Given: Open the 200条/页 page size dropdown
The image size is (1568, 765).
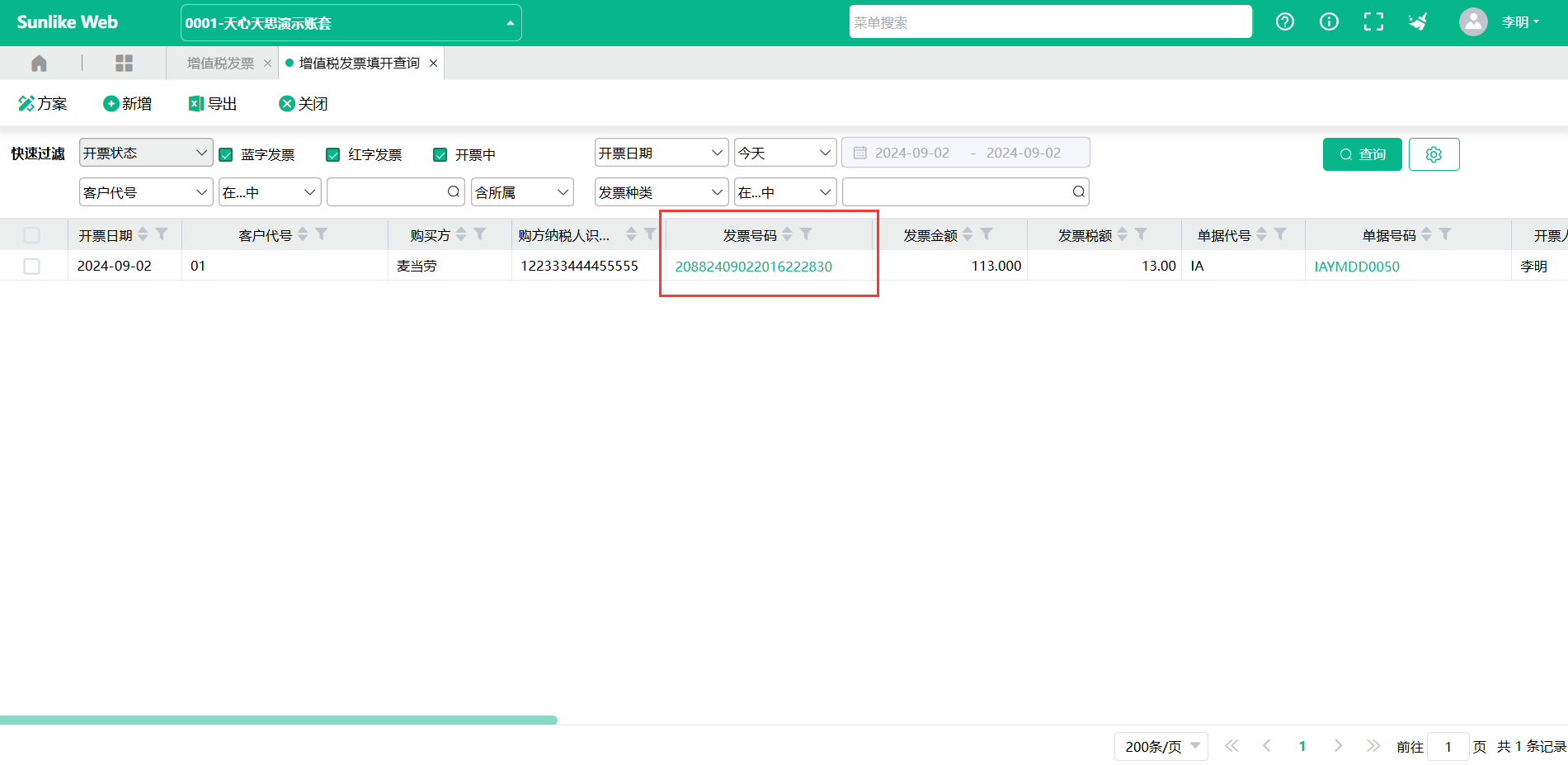Looking at the screenshot, I should click(1161, 746).
